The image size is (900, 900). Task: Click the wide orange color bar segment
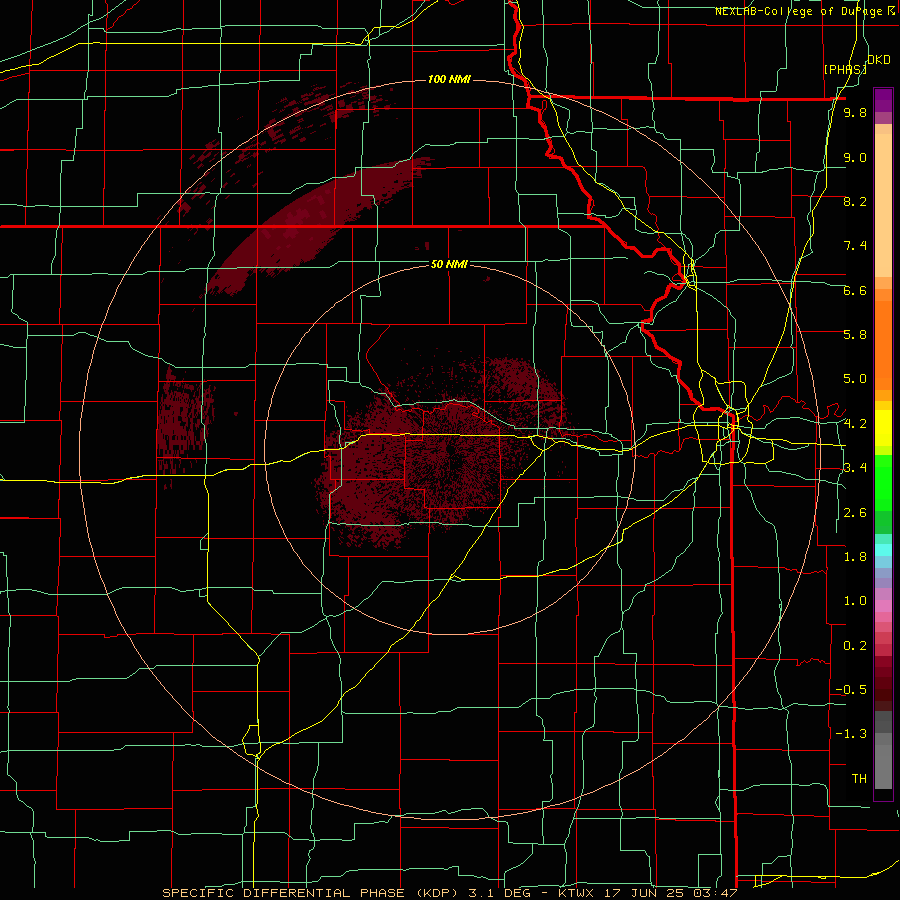[x=883, y=346]
